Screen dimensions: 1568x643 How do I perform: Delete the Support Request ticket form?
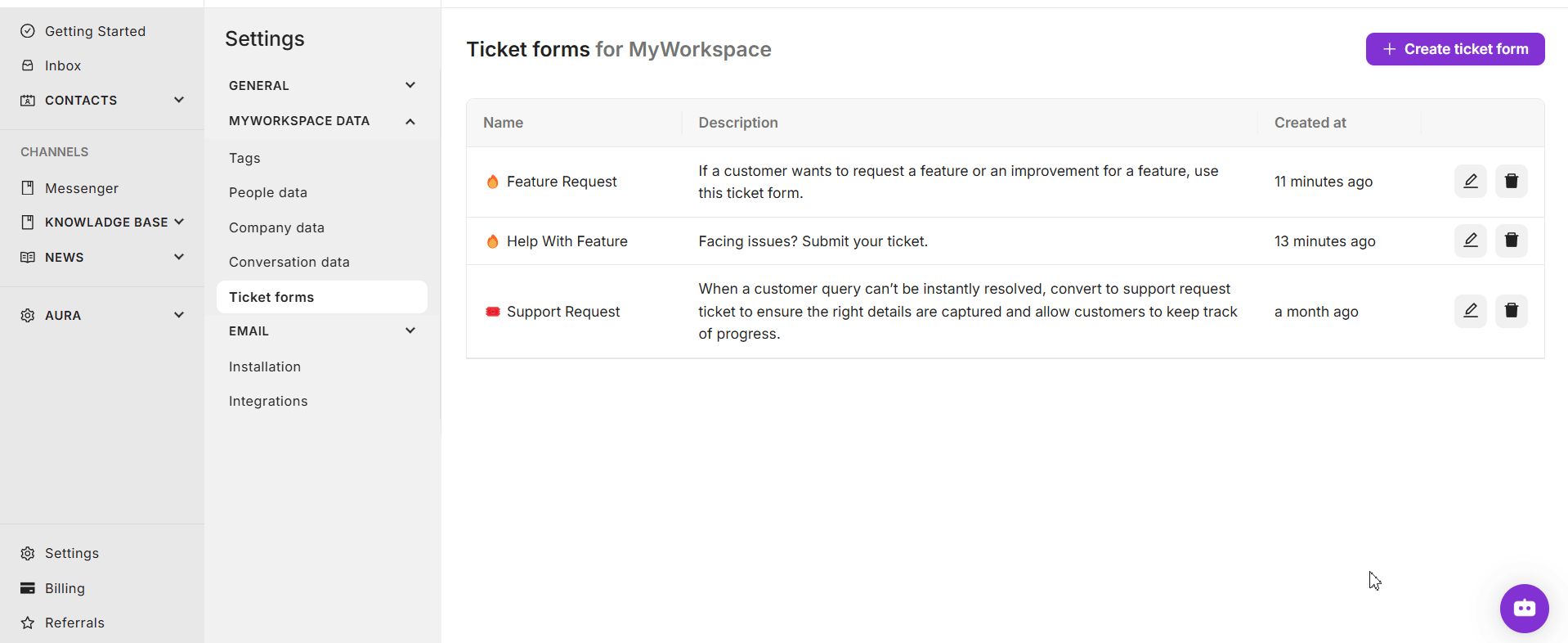pos(1511,311)
